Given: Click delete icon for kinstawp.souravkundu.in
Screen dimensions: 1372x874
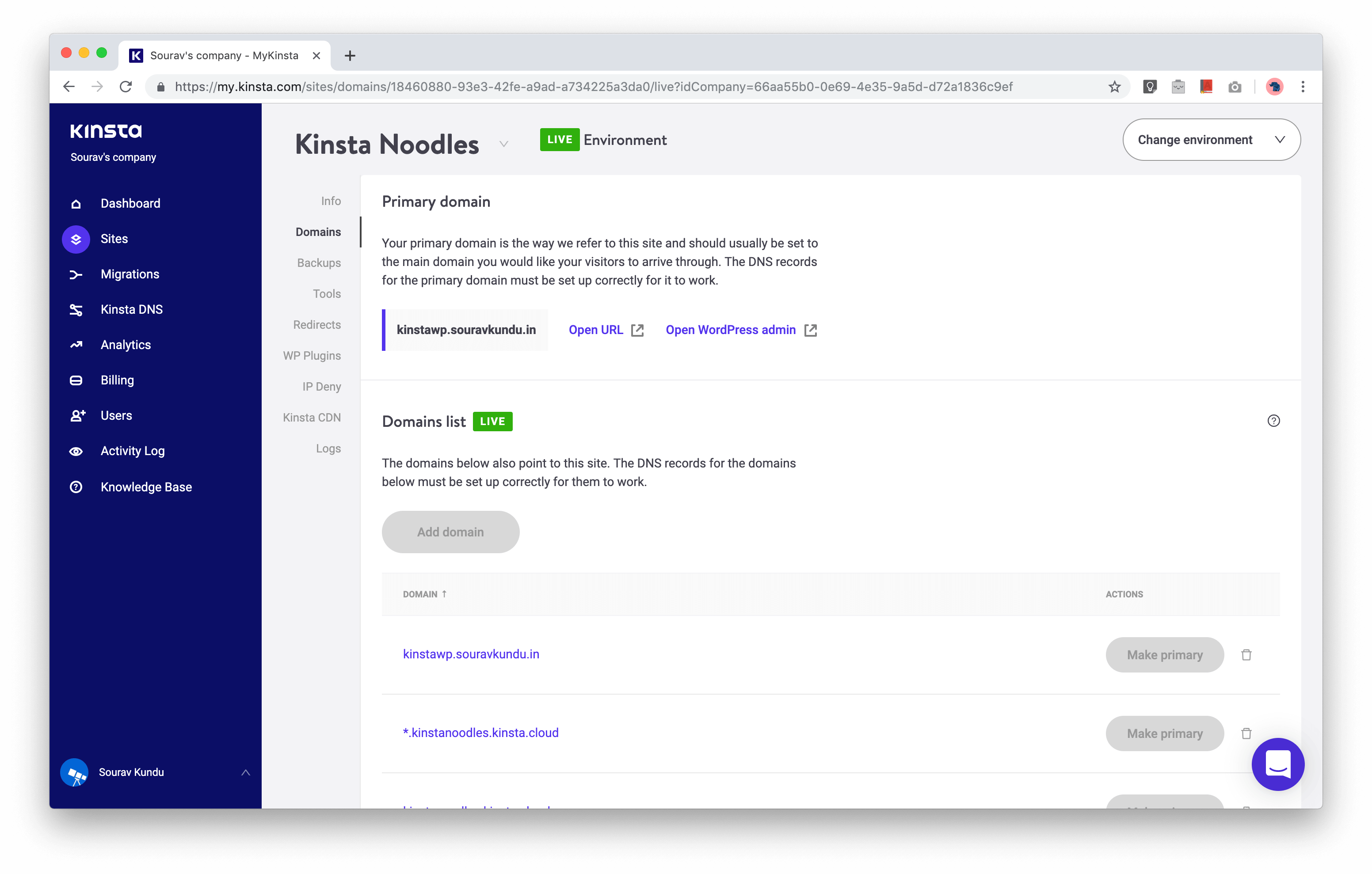Looking at the screenshot, I should [1246, 655].
